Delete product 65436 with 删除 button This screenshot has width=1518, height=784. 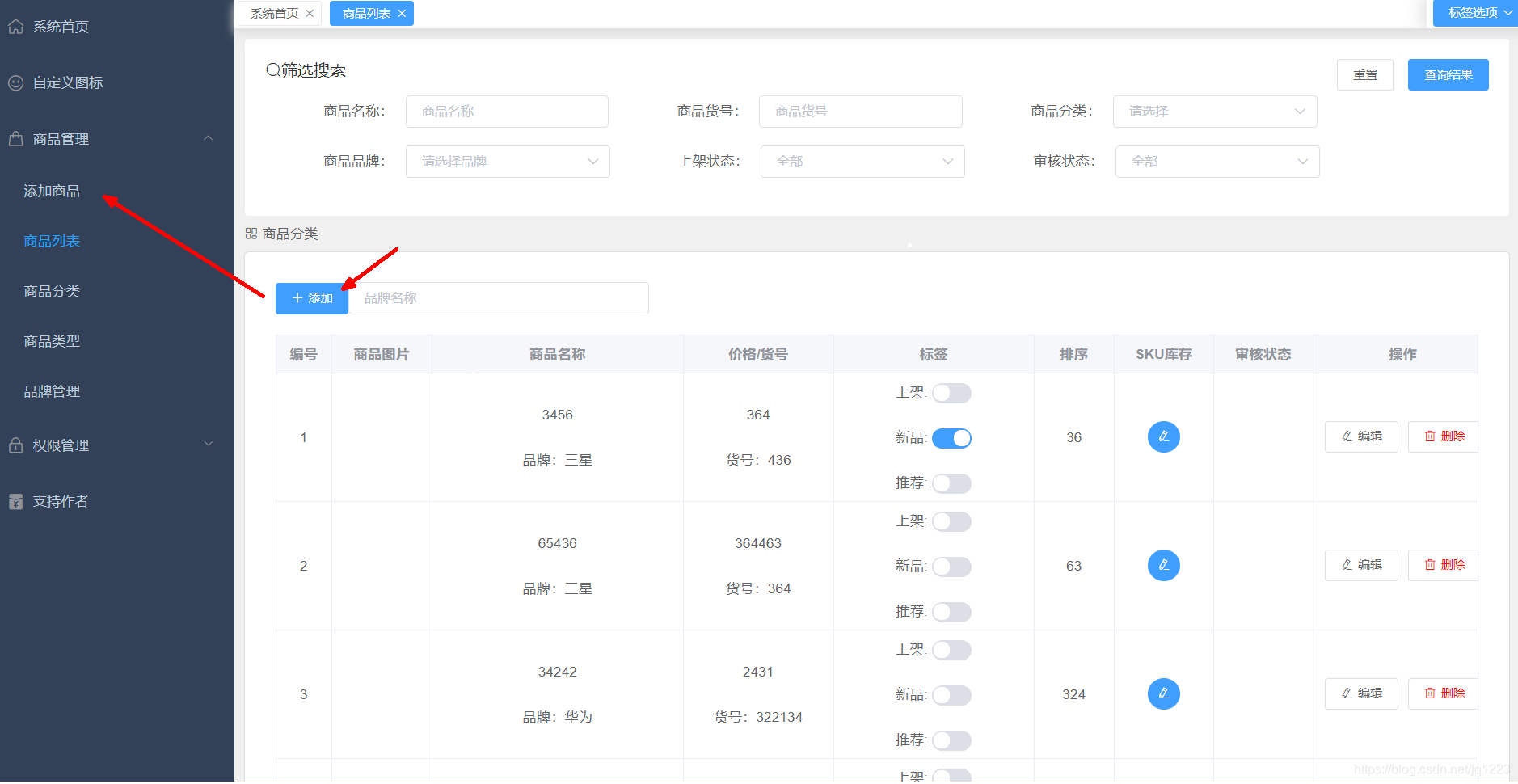1443,565
